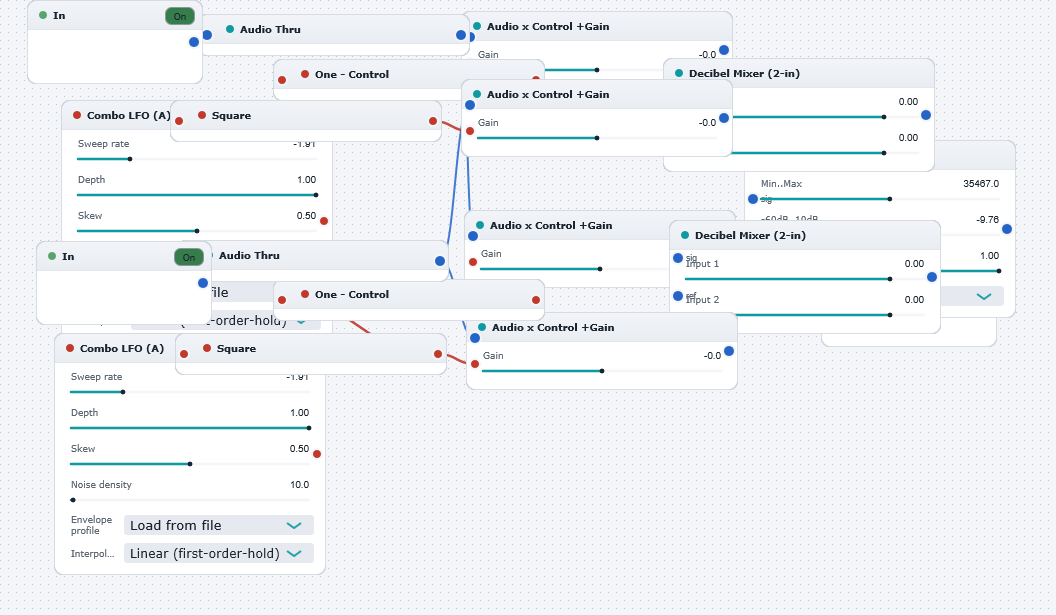Select the top Audio Thru node title

click(x=270, y=30)
